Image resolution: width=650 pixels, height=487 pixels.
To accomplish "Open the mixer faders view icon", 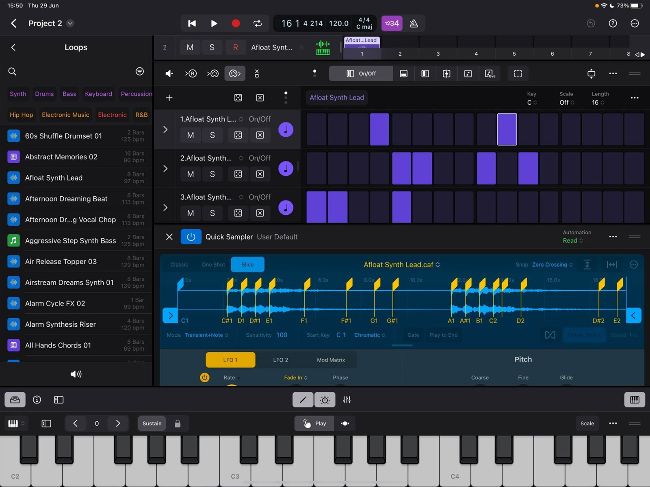I will [346, 399].
